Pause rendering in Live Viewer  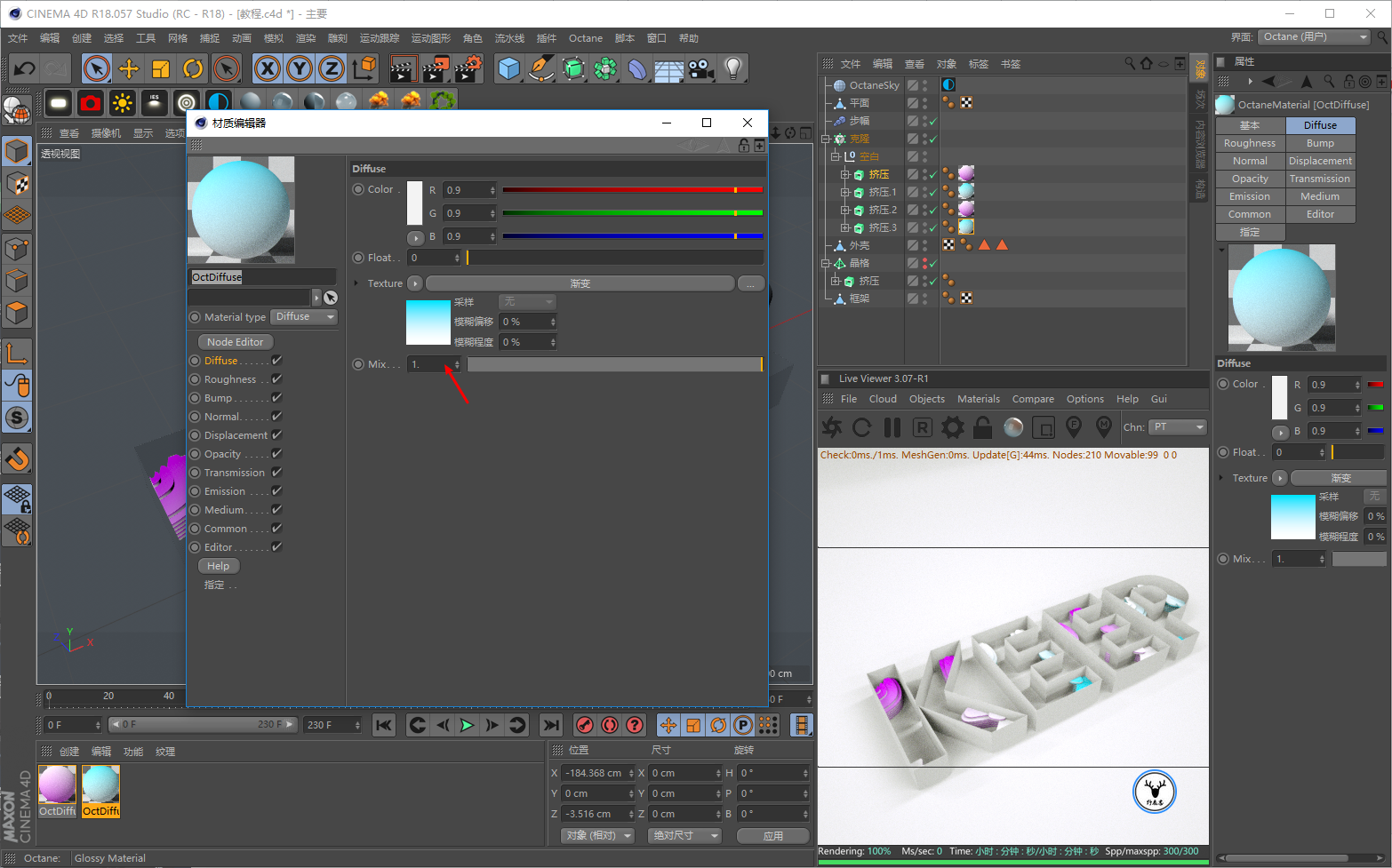[892, 428]
